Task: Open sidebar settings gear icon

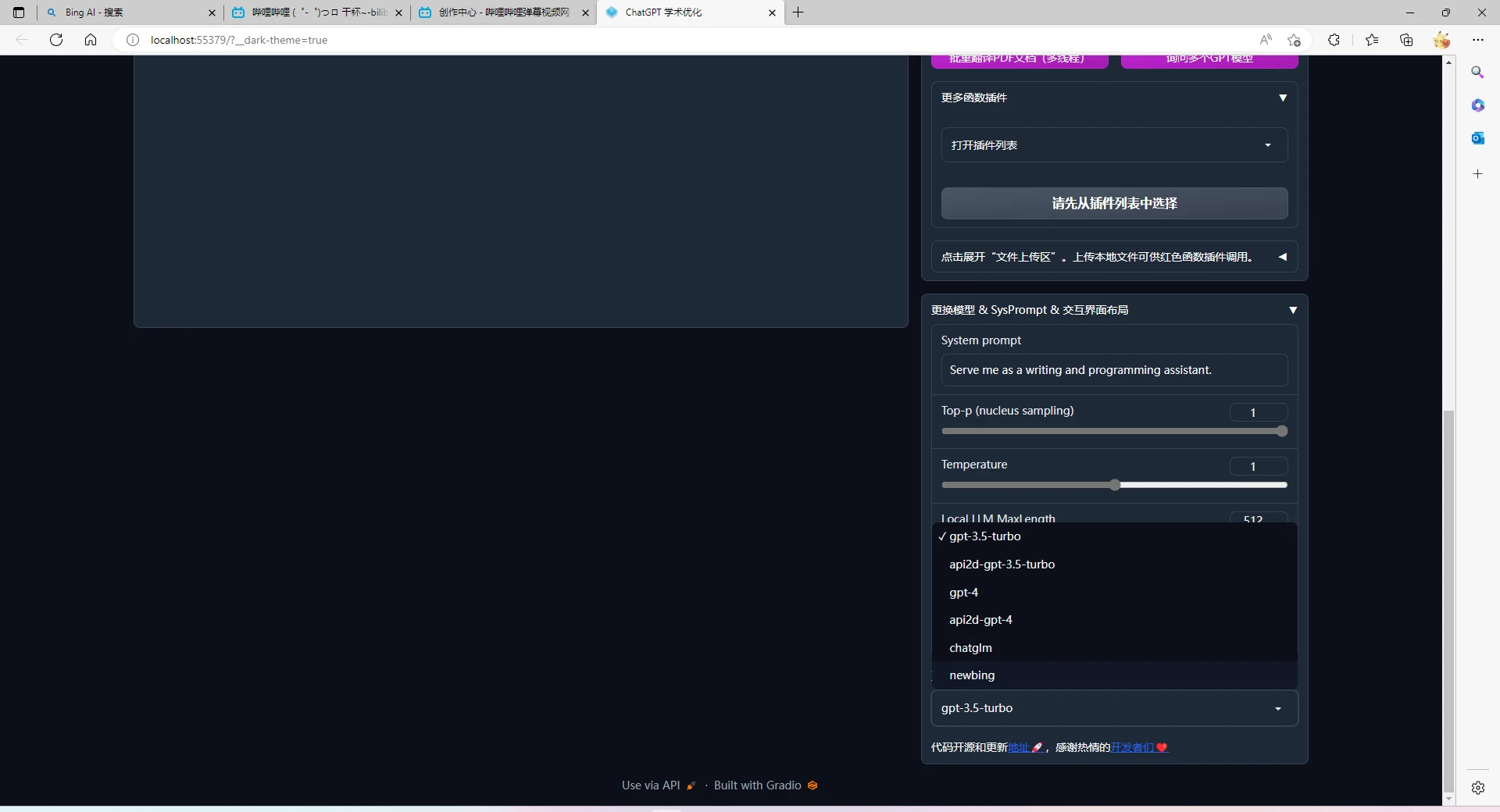Action: pos(1477,788)
